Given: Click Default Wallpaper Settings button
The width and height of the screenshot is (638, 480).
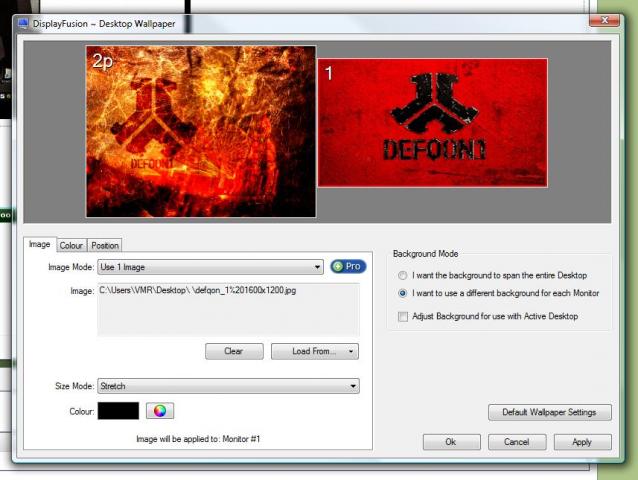Looking at the screenshot, I should pos(549,412).
